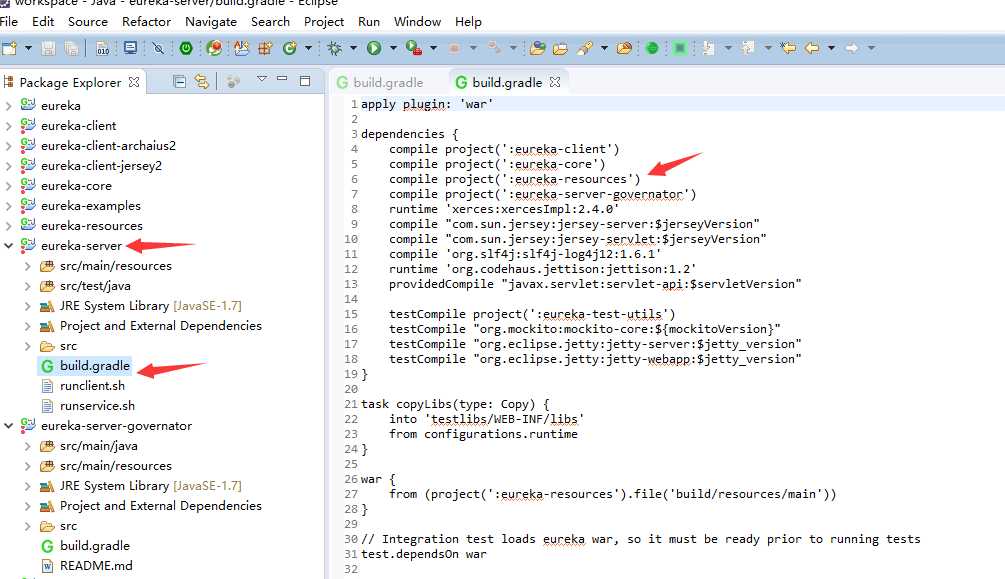Open the Window menu
The height and width of the screenshot is (579, 1005).
coord(417,22)
